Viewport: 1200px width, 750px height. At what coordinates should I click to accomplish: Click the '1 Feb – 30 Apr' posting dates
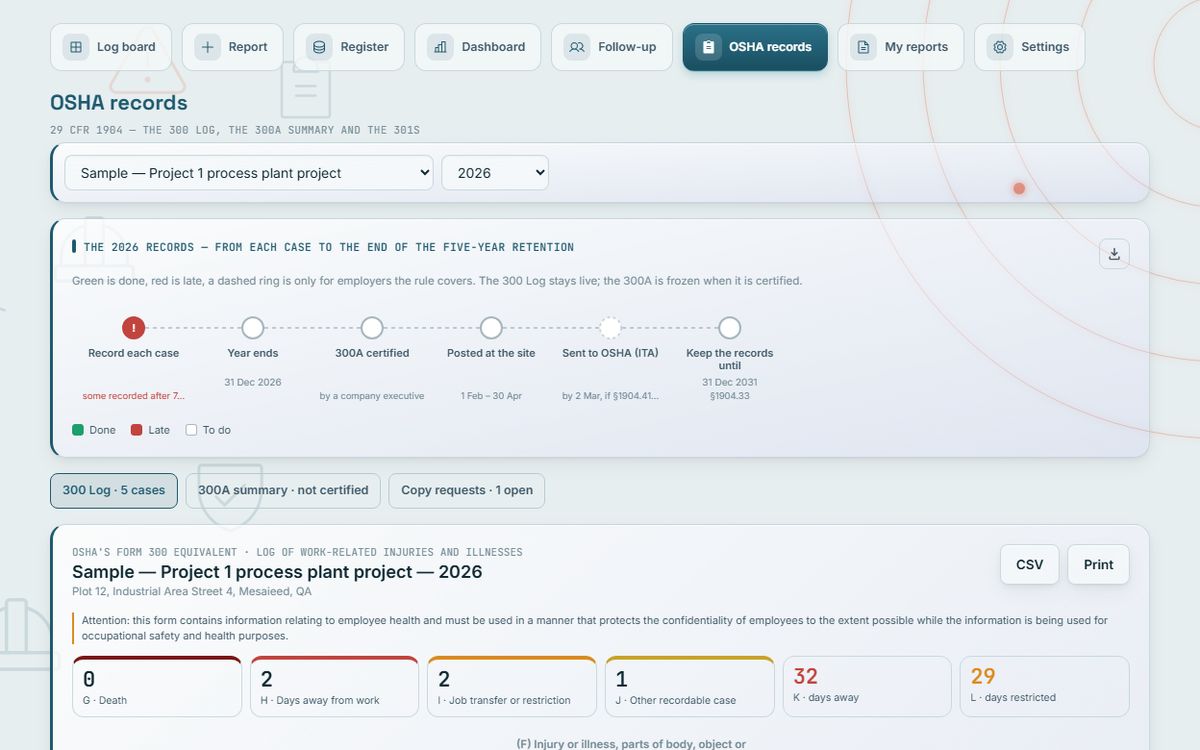coord(491,396)
